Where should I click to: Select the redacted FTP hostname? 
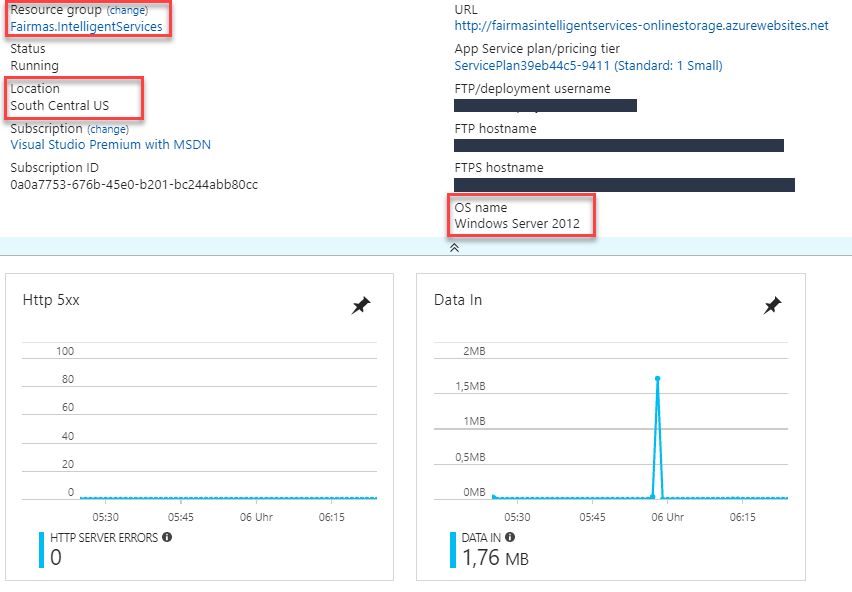pyautogui.click(x=618, y=145)
